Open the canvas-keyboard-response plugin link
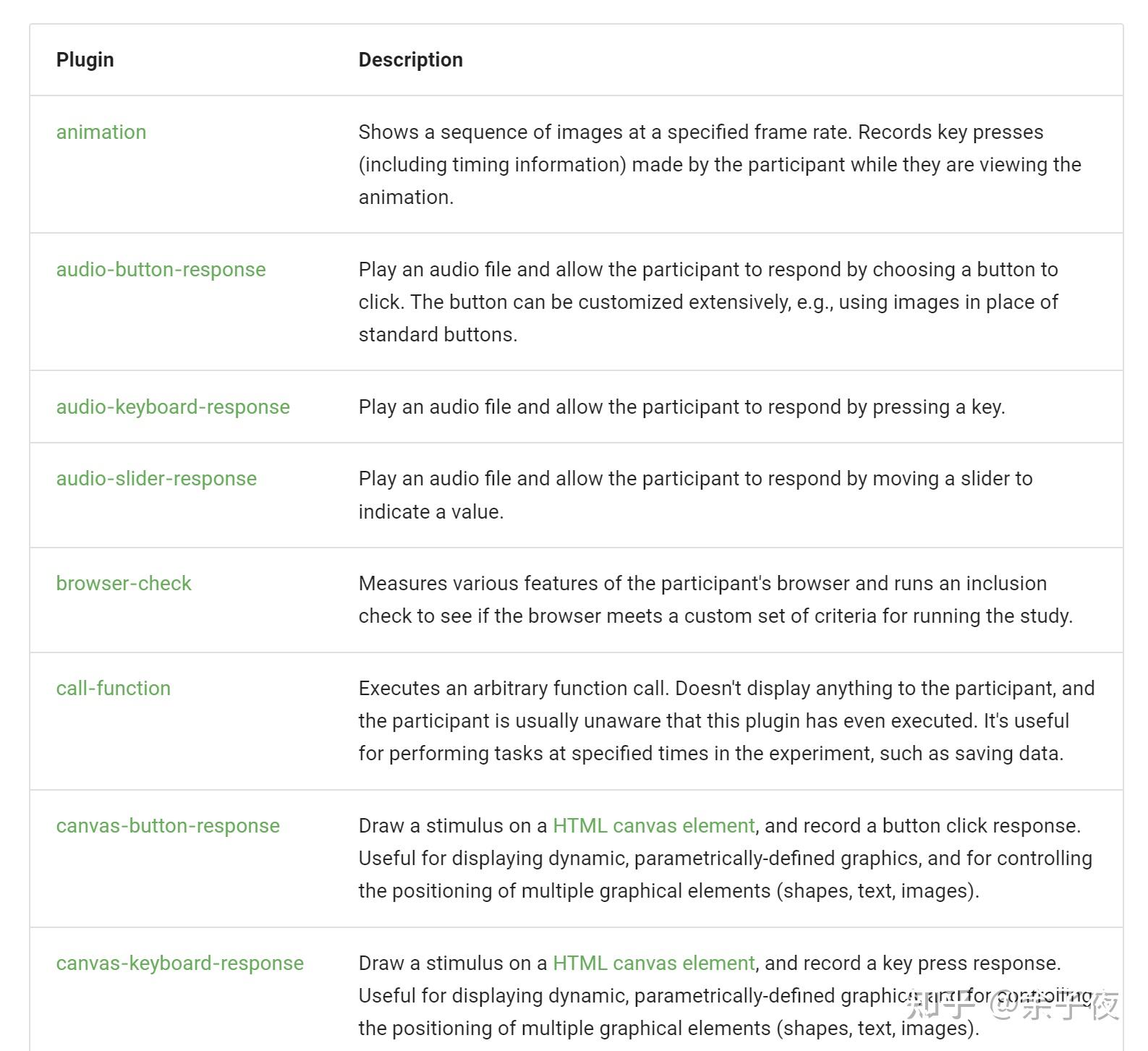Viewport: 1148px width, 1051px height. 180,963
